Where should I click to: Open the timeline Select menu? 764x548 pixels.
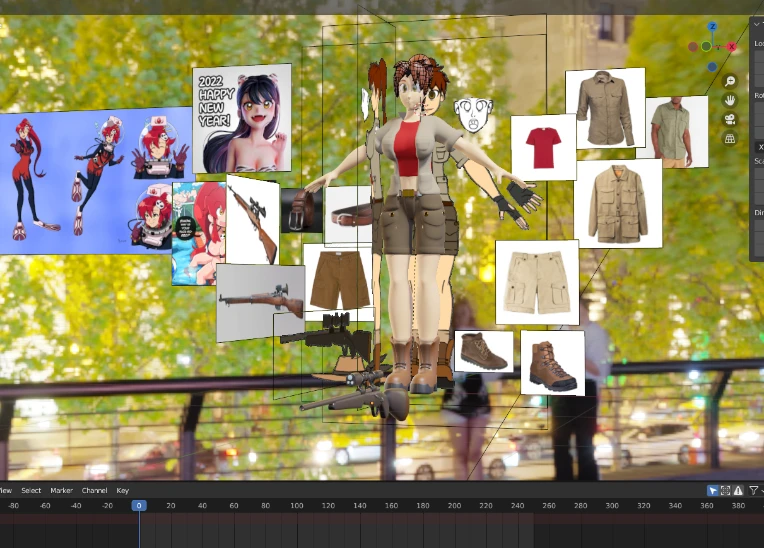coord(31,491)
